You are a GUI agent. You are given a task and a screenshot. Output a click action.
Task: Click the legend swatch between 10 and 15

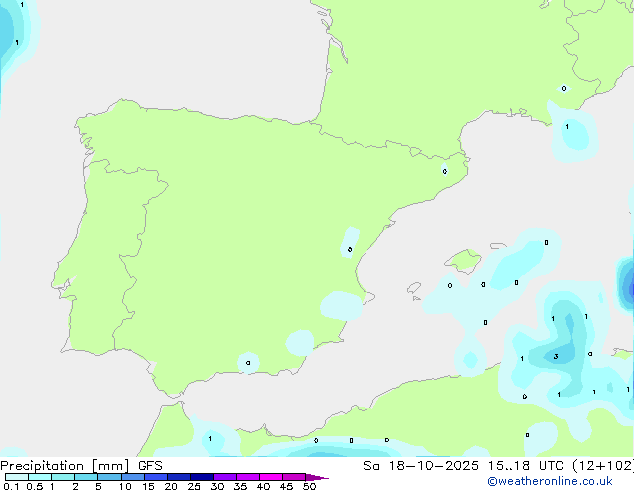(x=133, y=477)
